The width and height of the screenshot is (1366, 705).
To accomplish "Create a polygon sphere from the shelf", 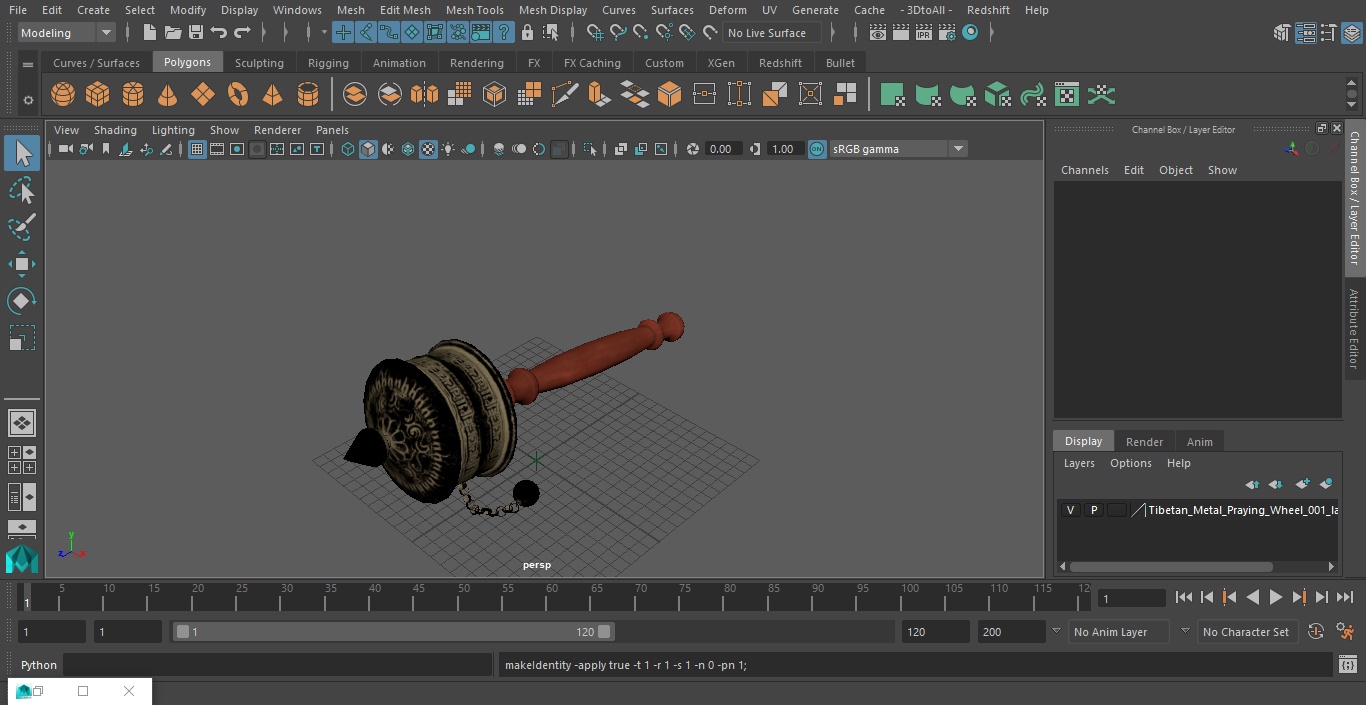I will 63,95.
